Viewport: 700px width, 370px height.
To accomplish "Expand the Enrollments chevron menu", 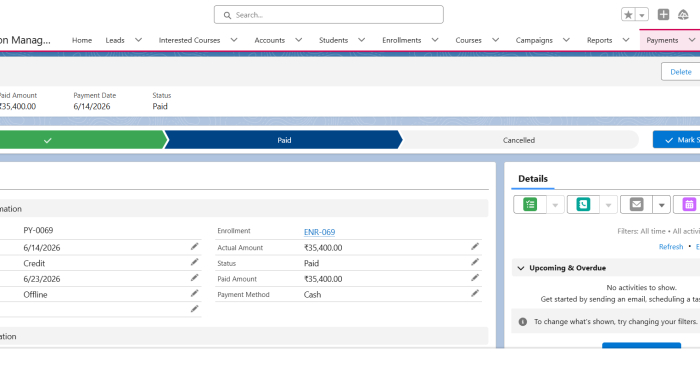I will pyautogui.click(x=435, y=40).
